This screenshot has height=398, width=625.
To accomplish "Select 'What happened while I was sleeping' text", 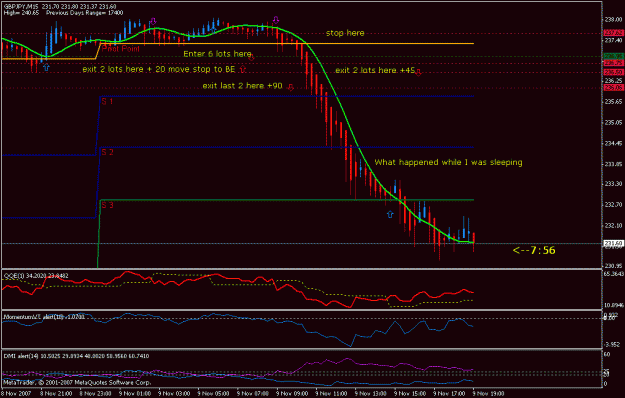I will tap(448, 162).
